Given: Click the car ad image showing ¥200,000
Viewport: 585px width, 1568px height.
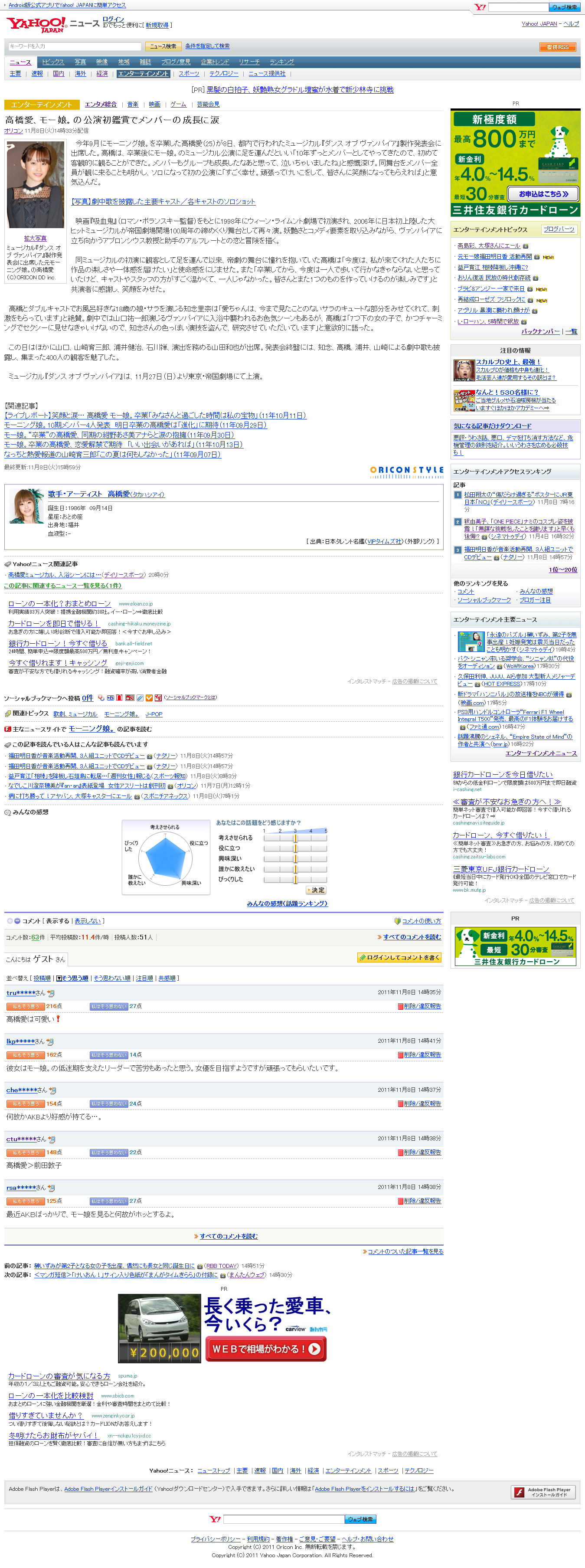Looking at the screenshot, I should (x=160, y=1329).
